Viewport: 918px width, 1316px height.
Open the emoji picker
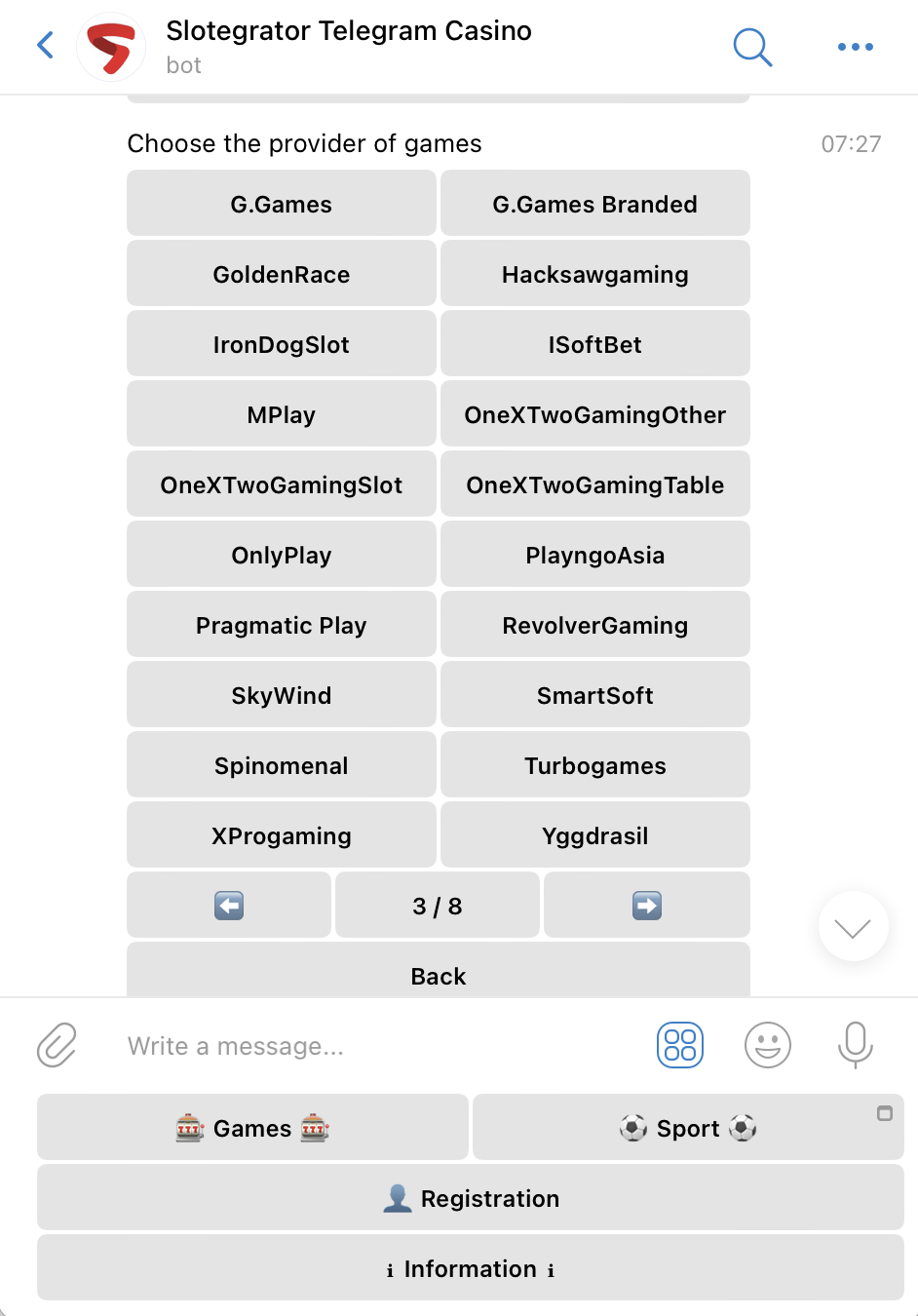767,1045
